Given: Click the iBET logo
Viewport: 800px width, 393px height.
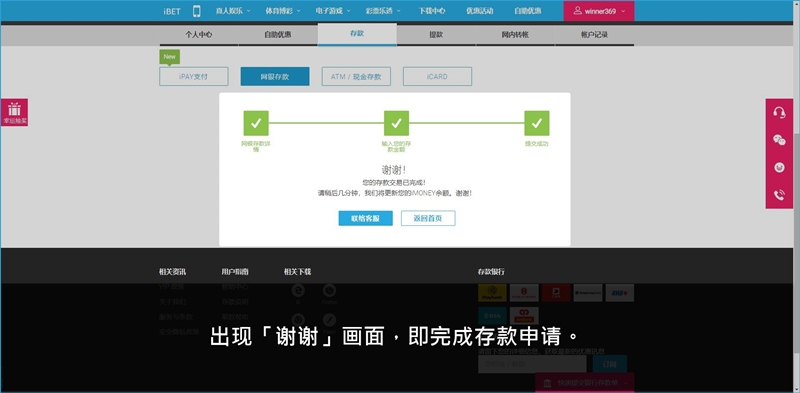Looking at the screenshot, I should click(x=172, y=11).
